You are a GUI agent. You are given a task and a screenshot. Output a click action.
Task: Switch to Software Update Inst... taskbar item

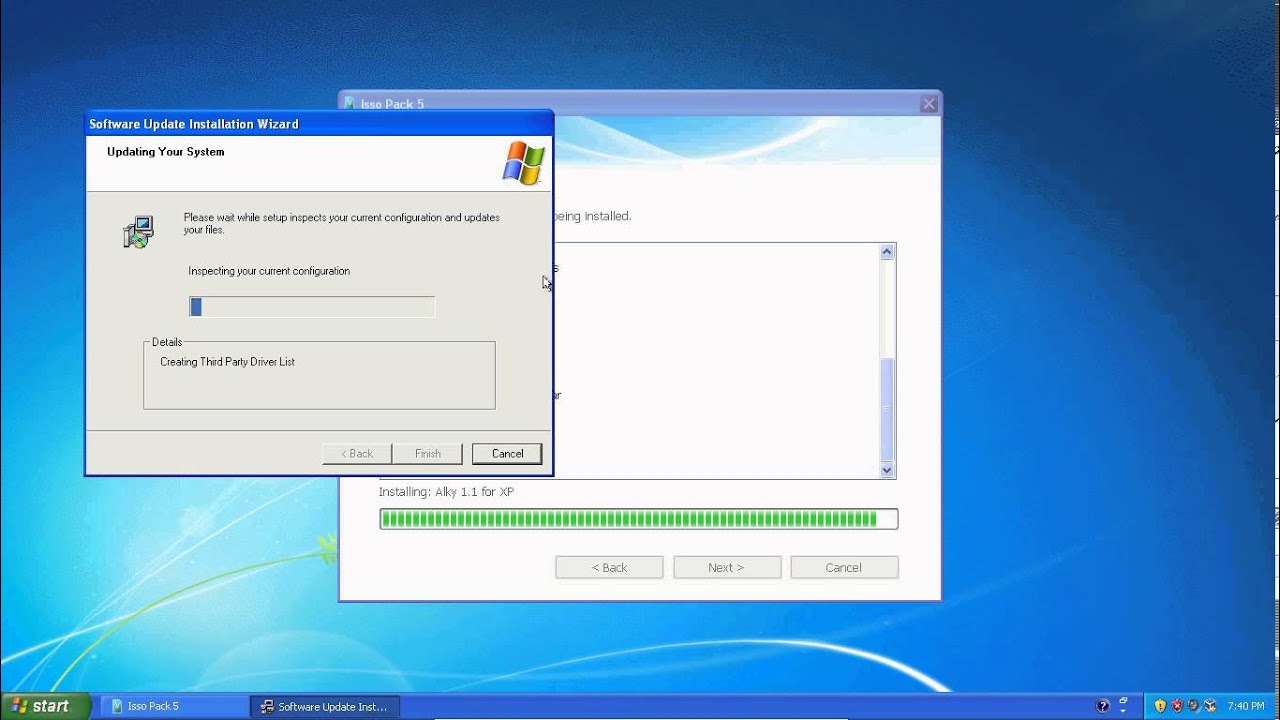(x=324, y=706)
